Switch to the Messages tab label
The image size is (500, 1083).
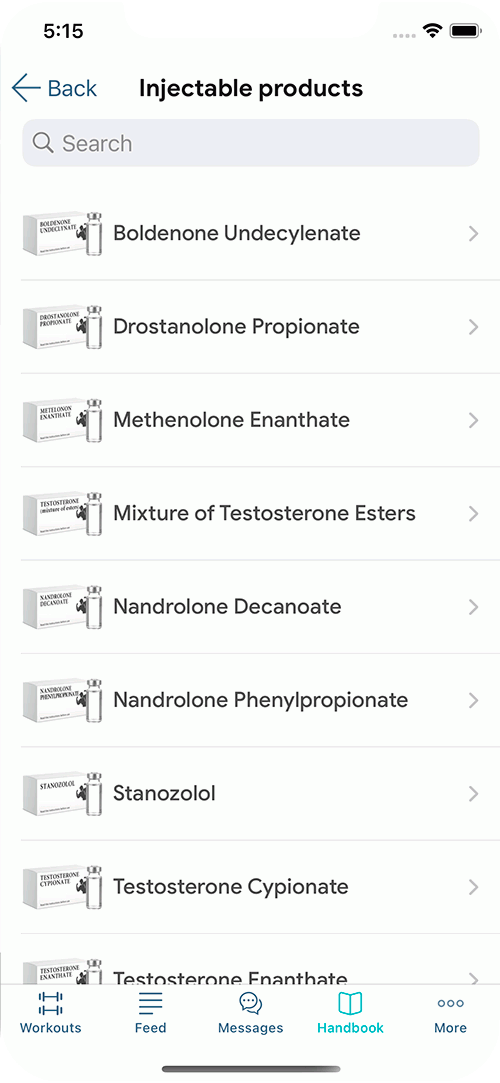click(x=251, y=1028)
